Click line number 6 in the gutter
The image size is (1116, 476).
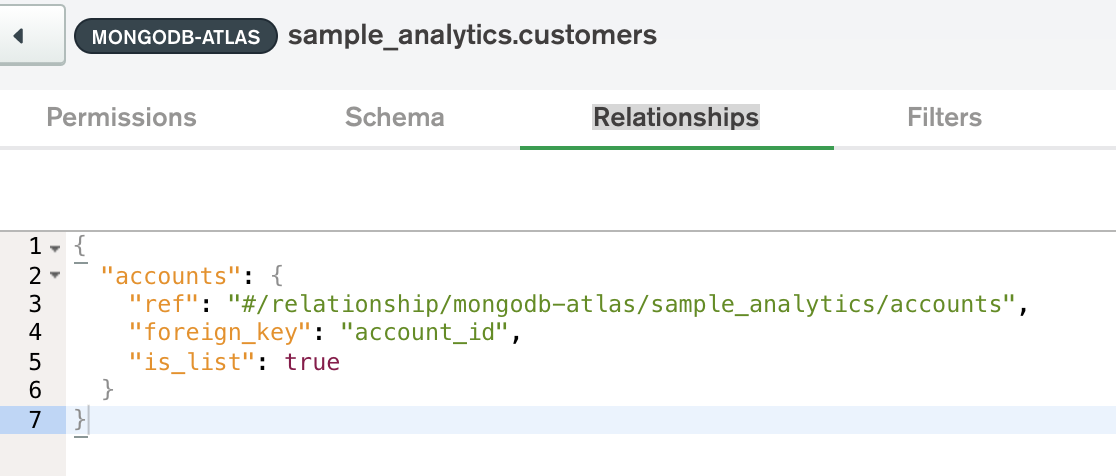[35, 390]
